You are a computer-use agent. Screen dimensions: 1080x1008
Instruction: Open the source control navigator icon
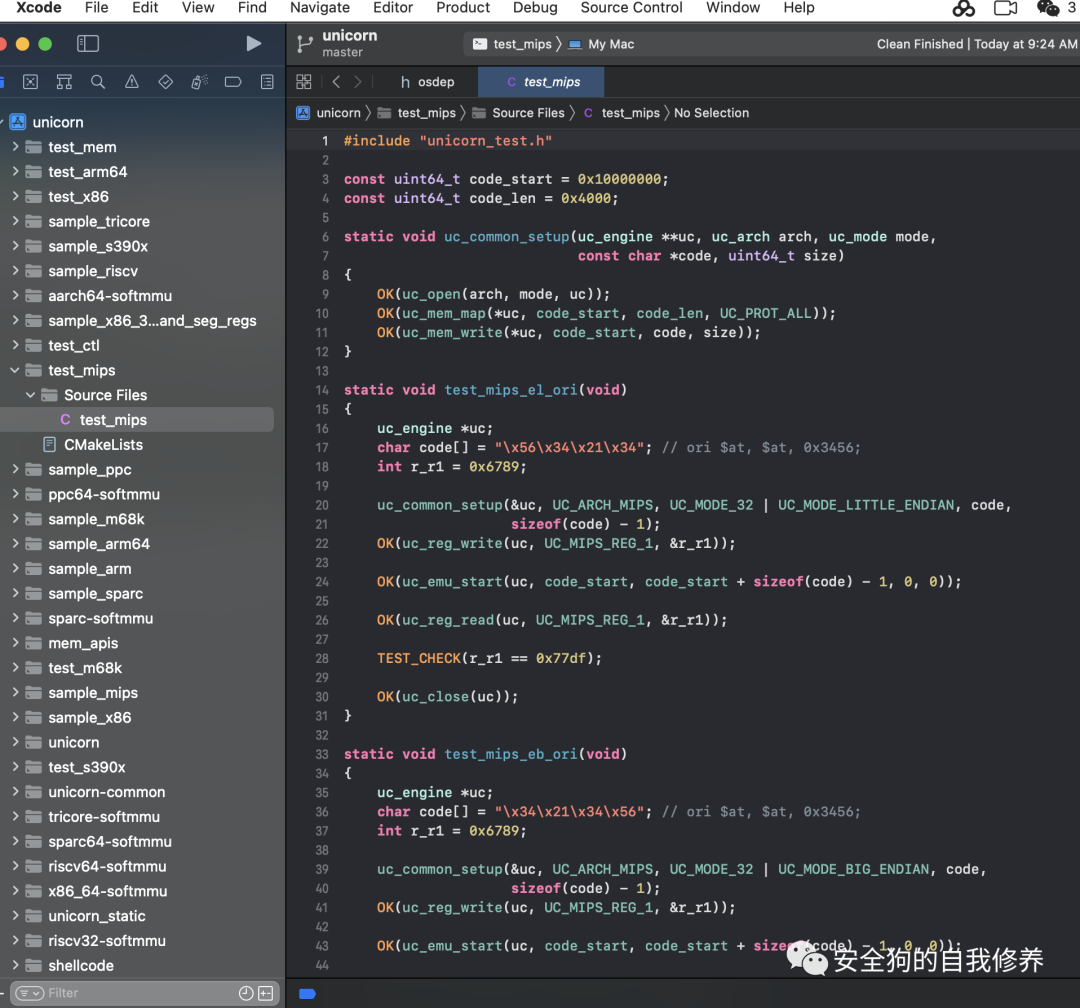point(30,82)
